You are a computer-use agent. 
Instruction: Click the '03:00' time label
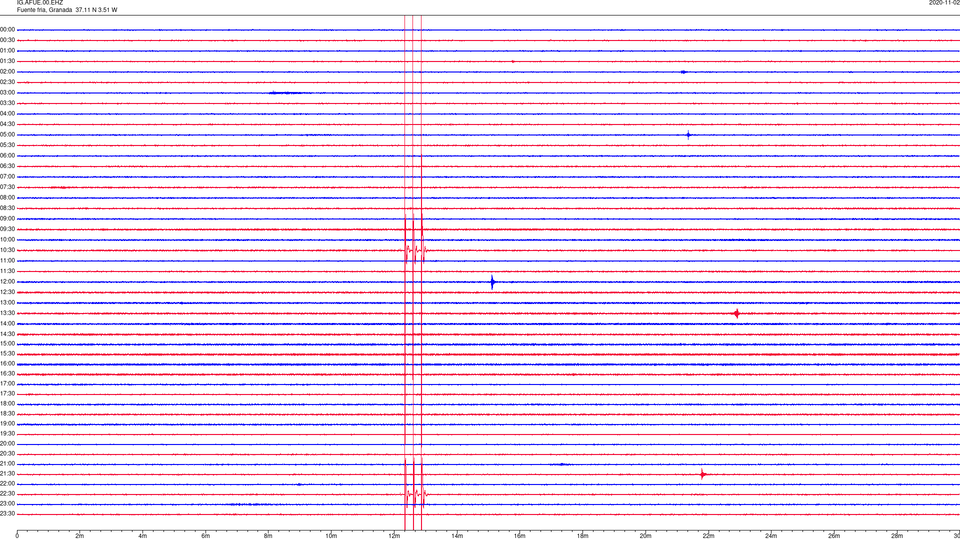click(7, 92)
